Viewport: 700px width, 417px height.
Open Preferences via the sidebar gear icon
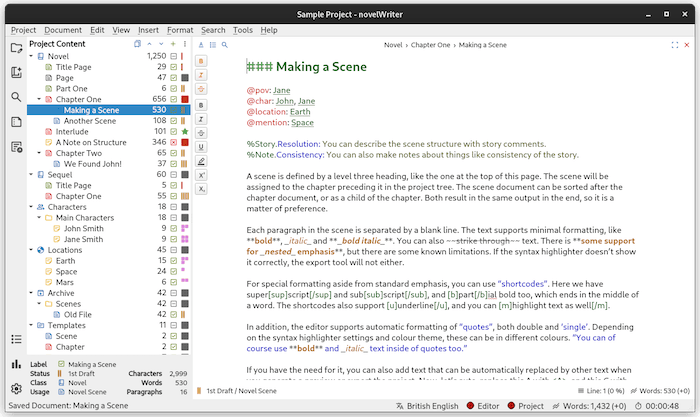(17, 388)
